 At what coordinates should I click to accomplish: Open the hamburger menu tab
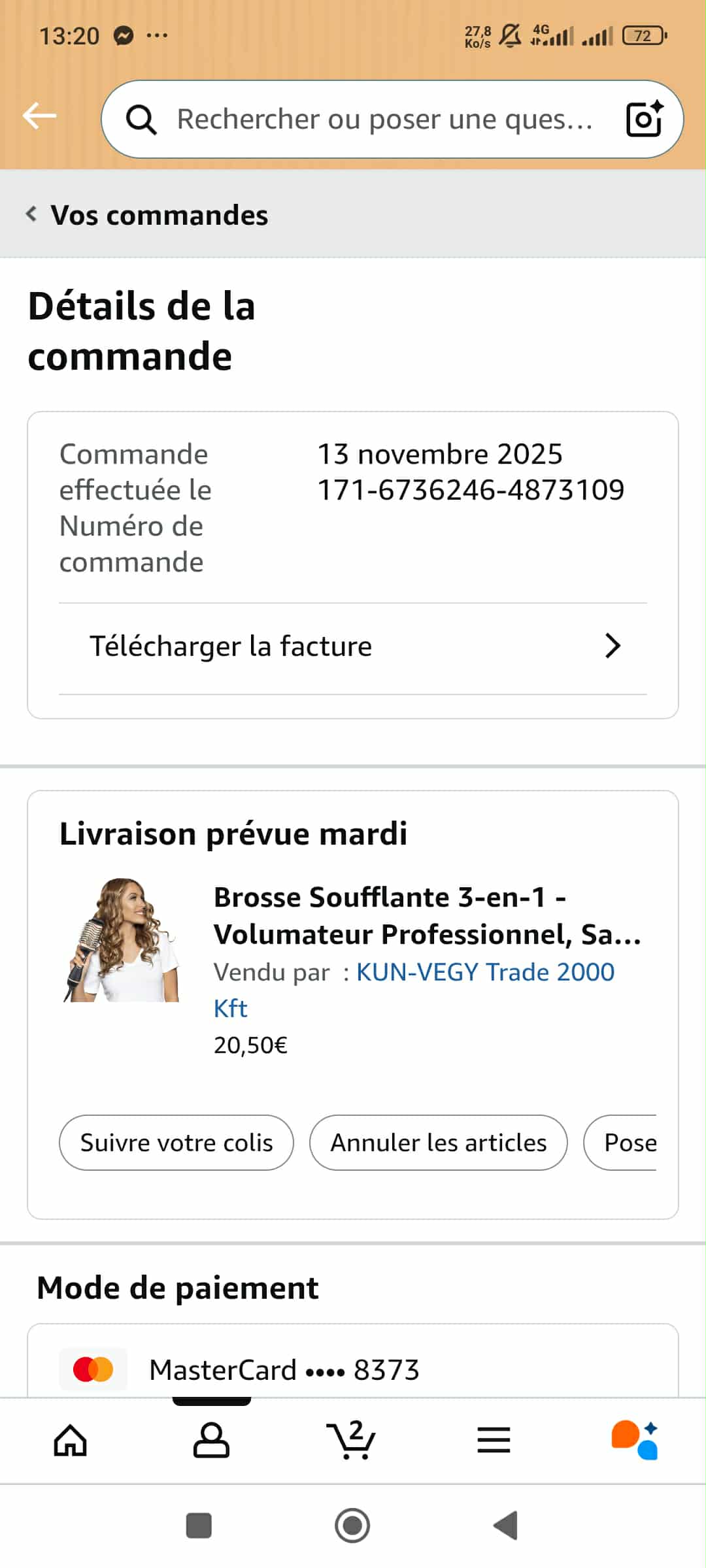click(494, 1440)
